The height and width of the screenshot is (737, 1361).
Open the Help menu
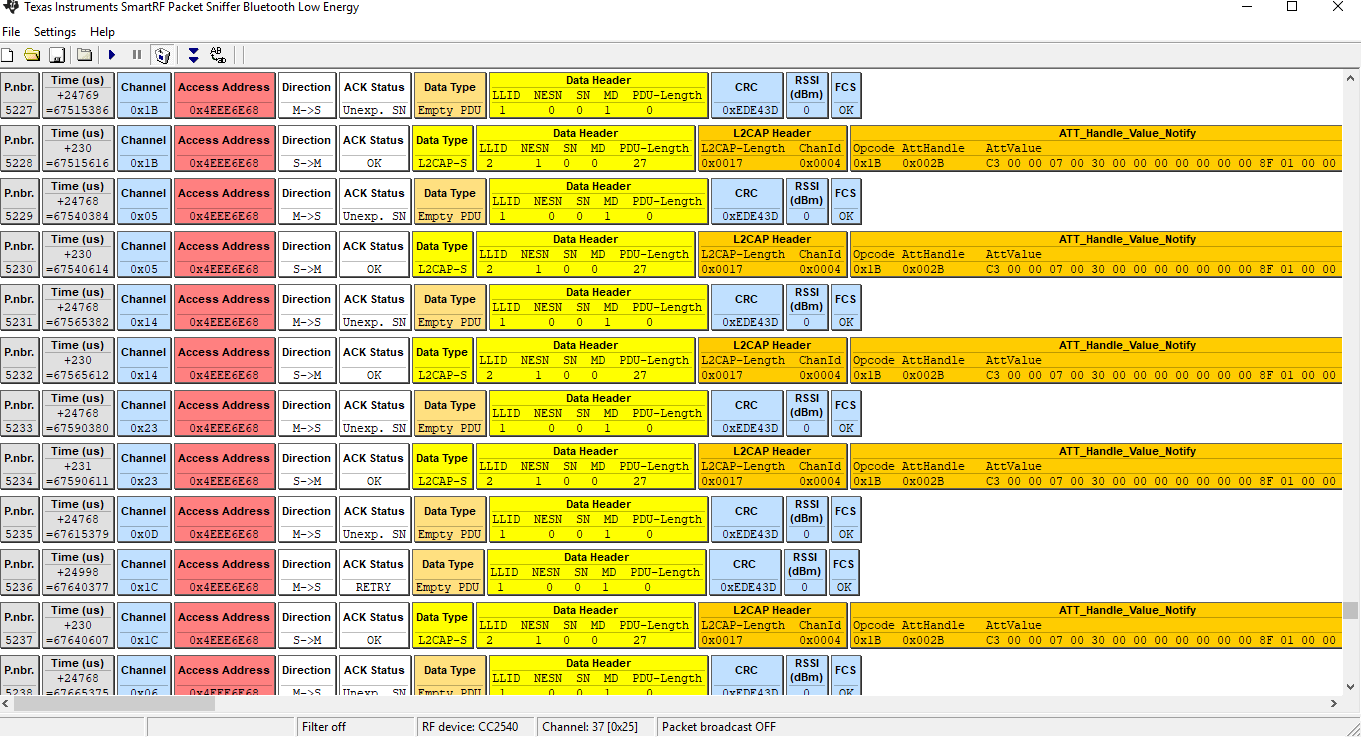coord(103,32)
